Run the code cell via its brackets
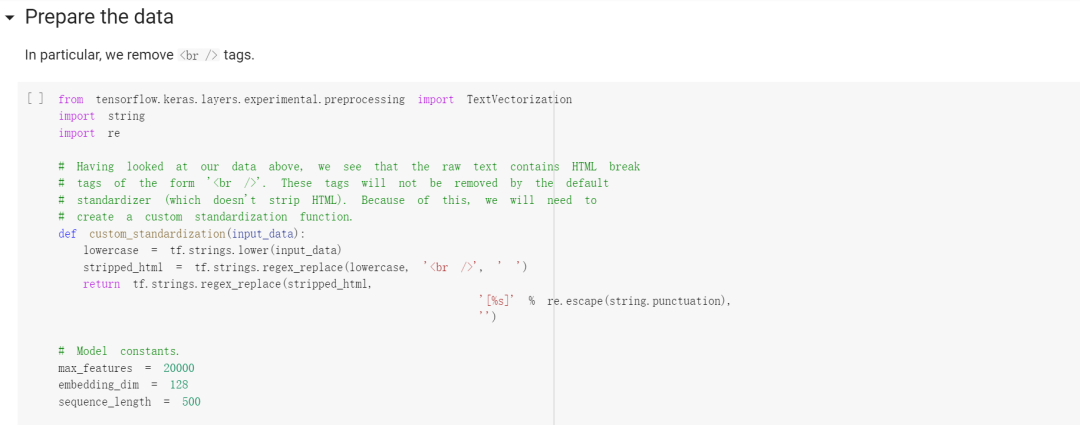The width and height of the screenshot is (1080, 425). tap(35, 99)
